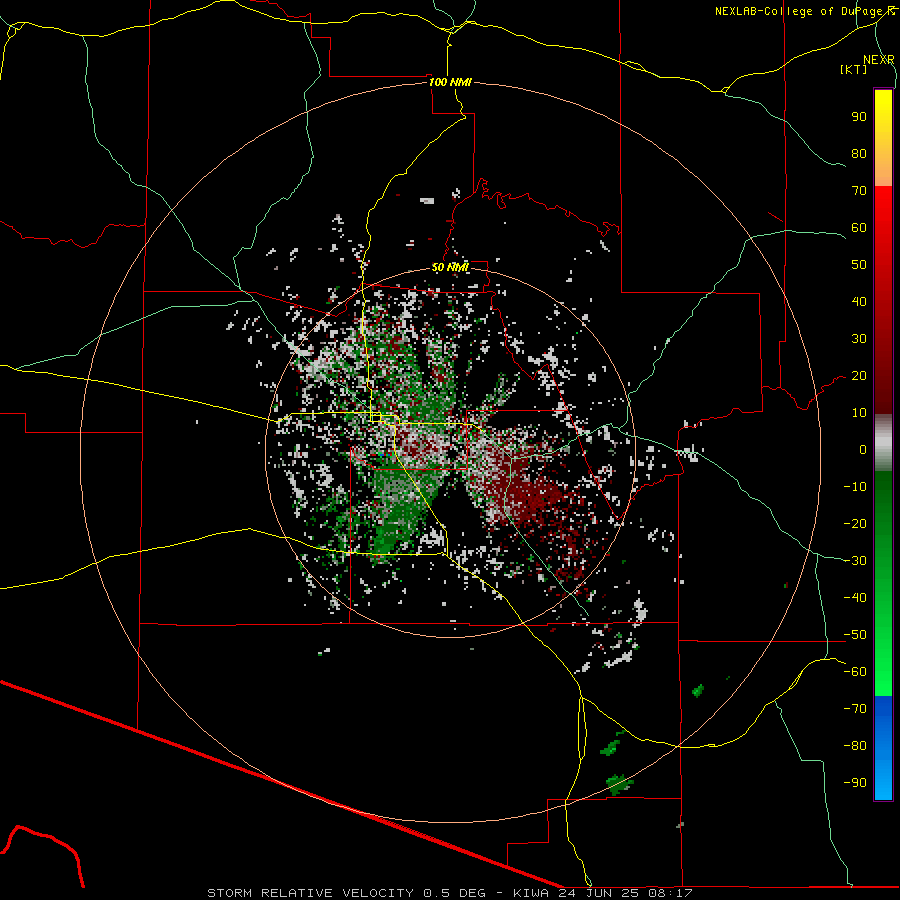Click the positive 10 scale label
The height and width of the screenshot is (900, 900).
859,413
